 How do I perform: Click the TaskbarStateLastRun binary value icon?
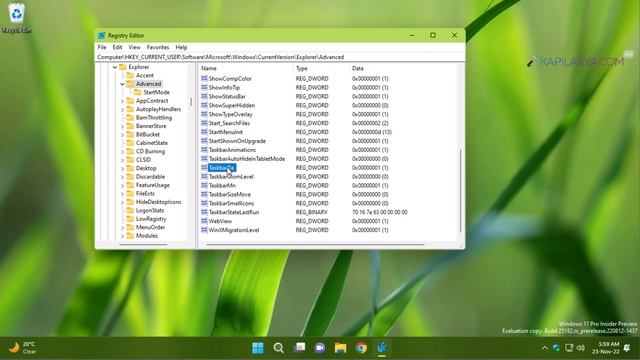tap(204, 212)
